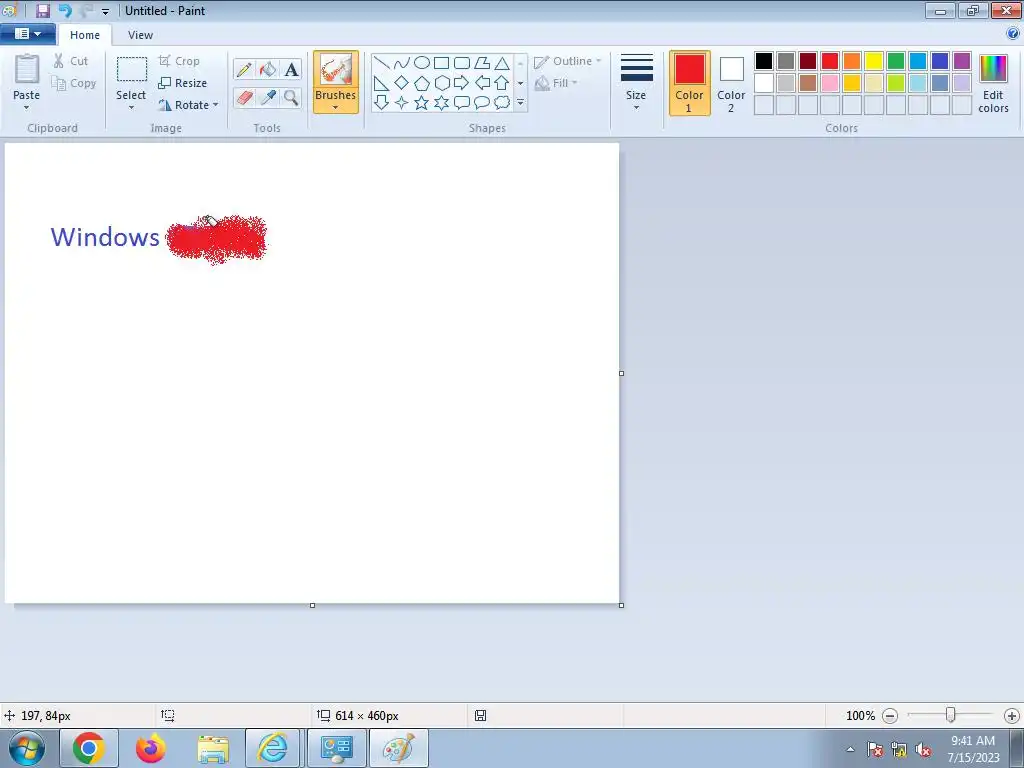This screenshot has height=768, width=1024.
Task: Choose the Polygon shape
Action: tap(482, 63)
